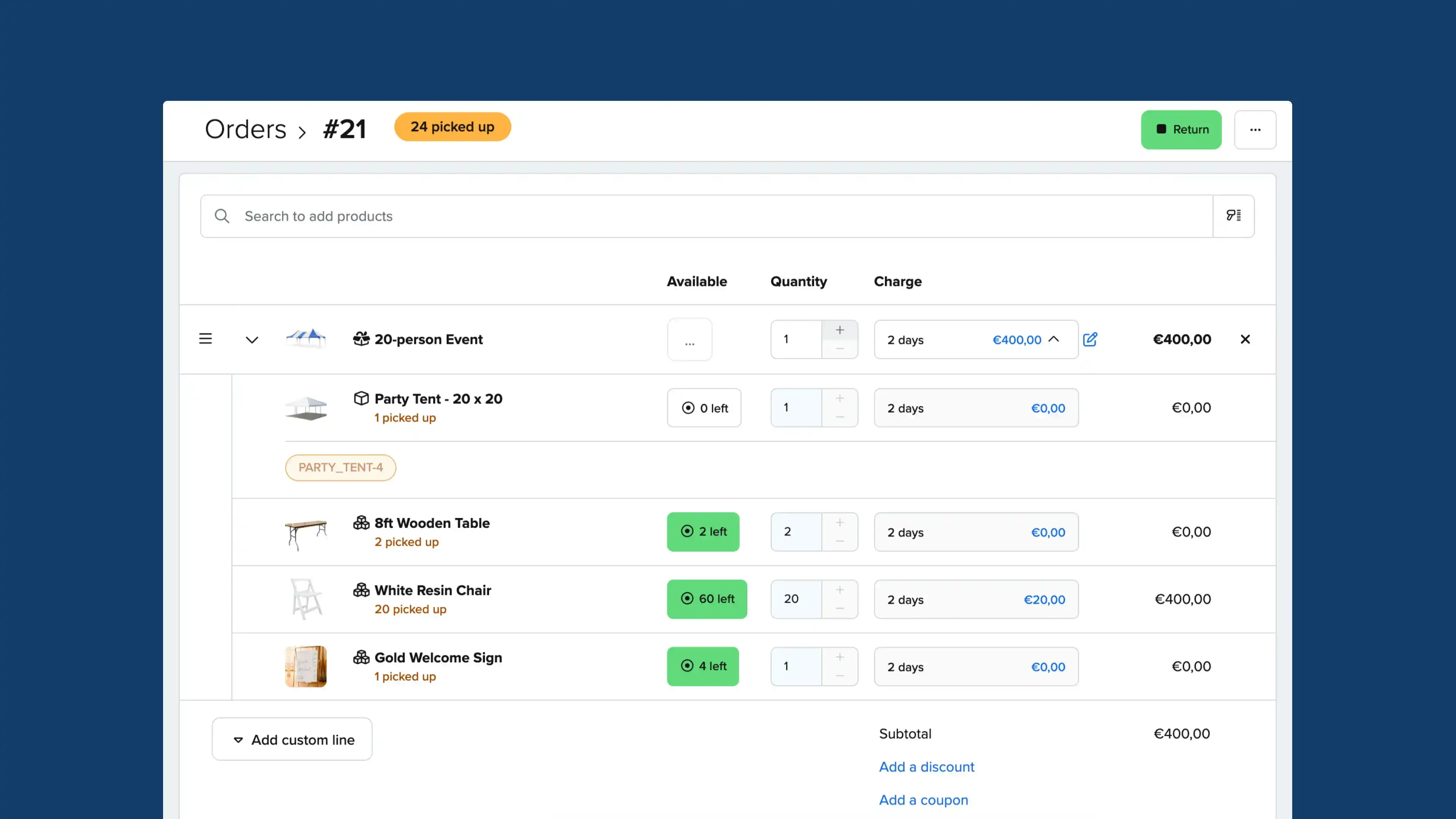Open the drag handle on the 20-person Event row
The image size is (1456, 819).
(205, 339)
